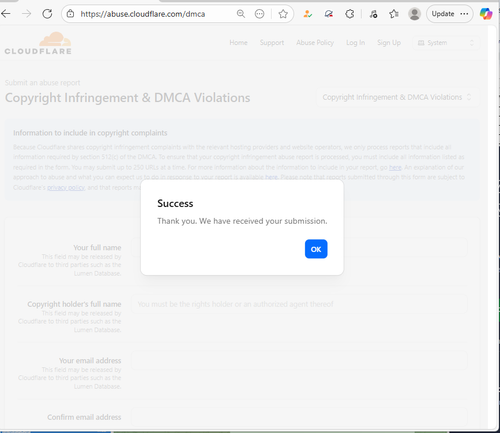
Task: Click 'Thank you. We have received your submission.'
Action: pos(242,221)
